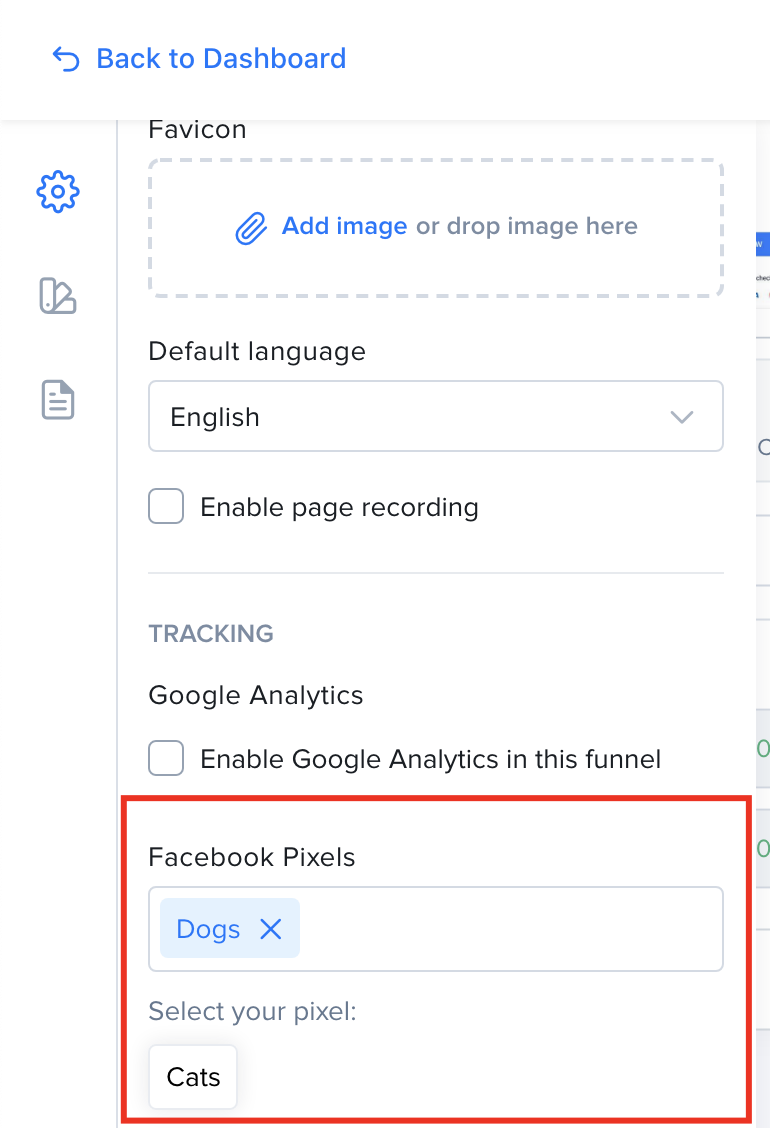
Task: Click the favicon drop zone area
Action: click(x=435, y=228)
